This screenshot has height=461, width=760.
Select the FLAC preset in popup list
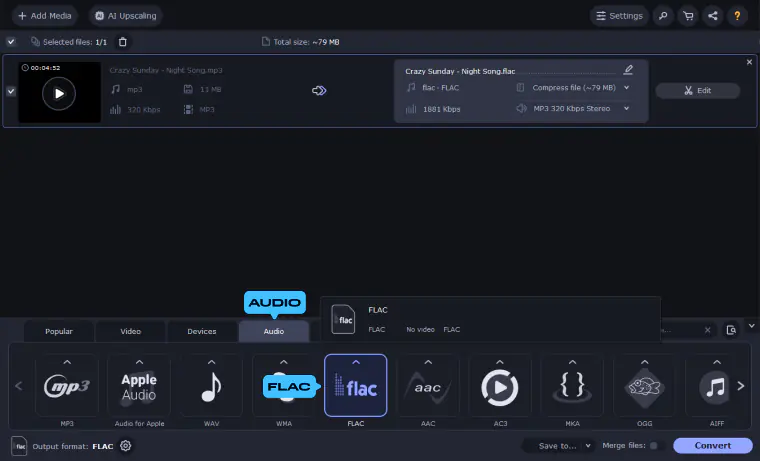click(x=490, y=319)
